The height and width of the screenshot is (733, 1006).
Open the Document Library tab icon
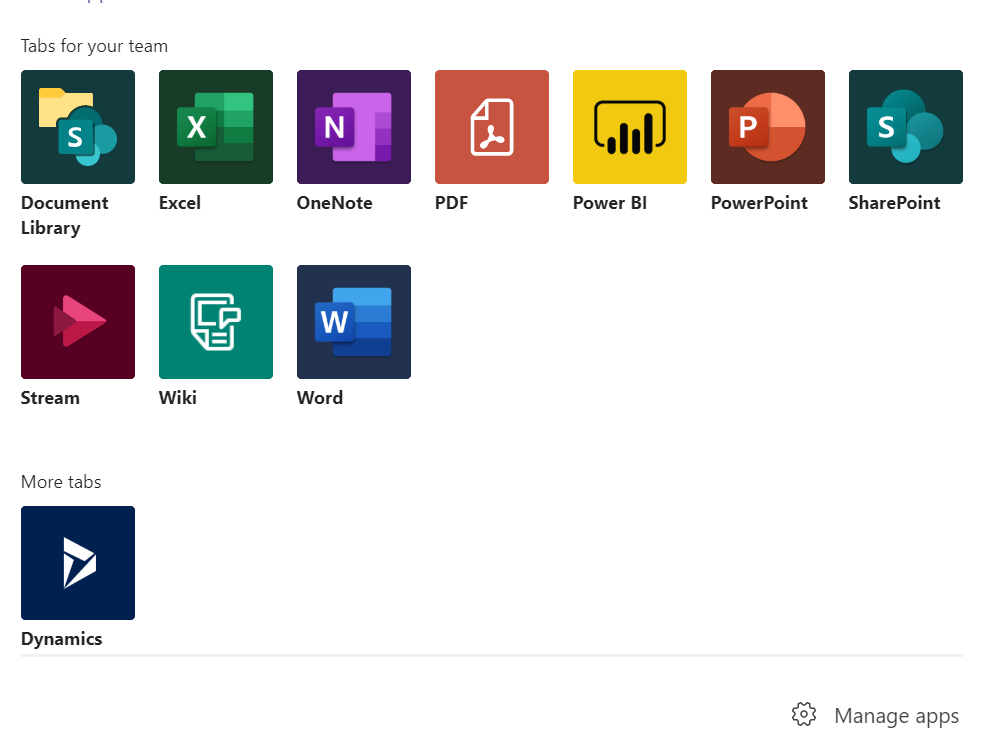click(x=78, y=127)
